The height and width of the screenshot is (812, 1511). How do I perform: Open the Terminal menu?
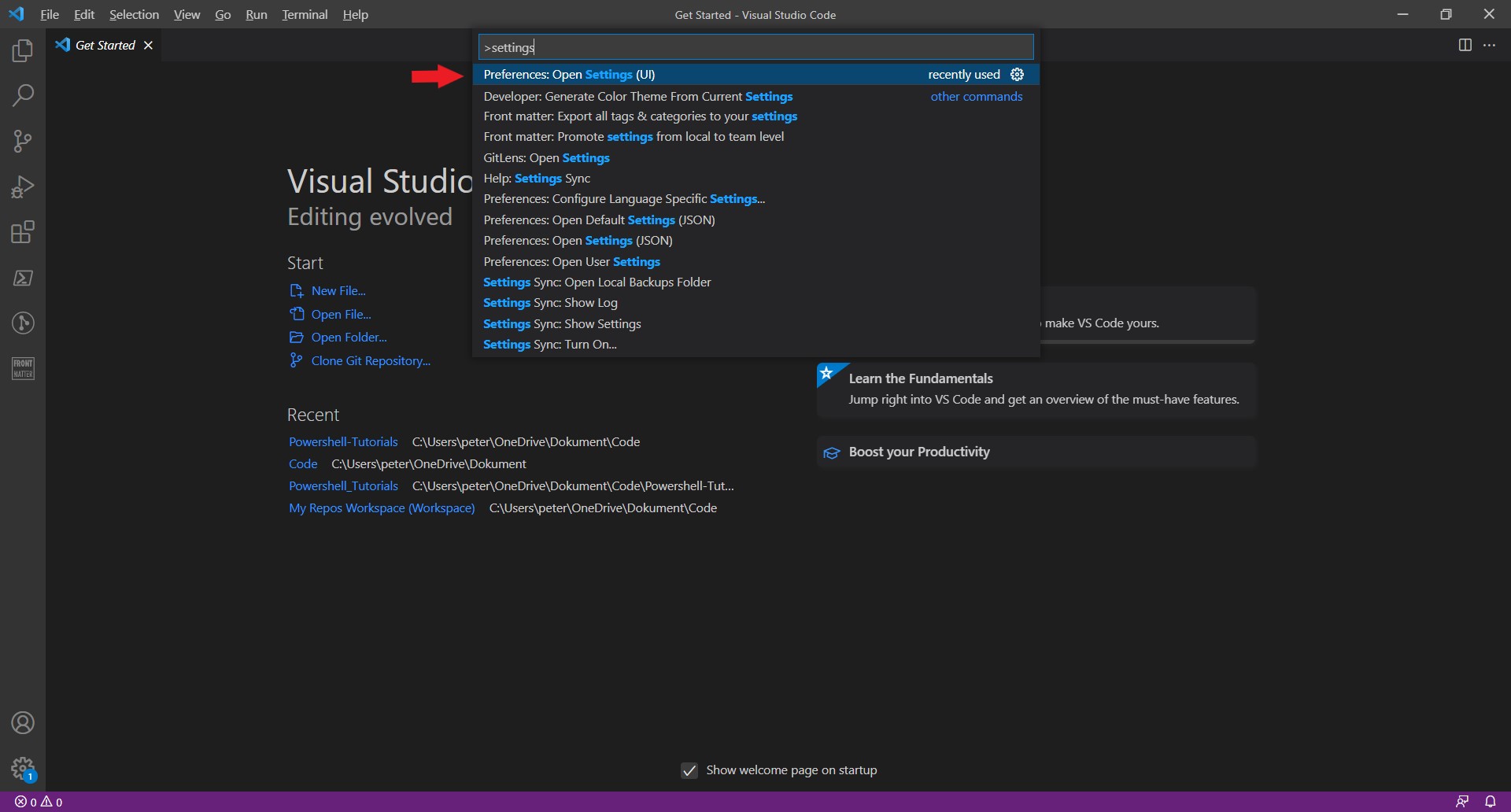point(305,14)
